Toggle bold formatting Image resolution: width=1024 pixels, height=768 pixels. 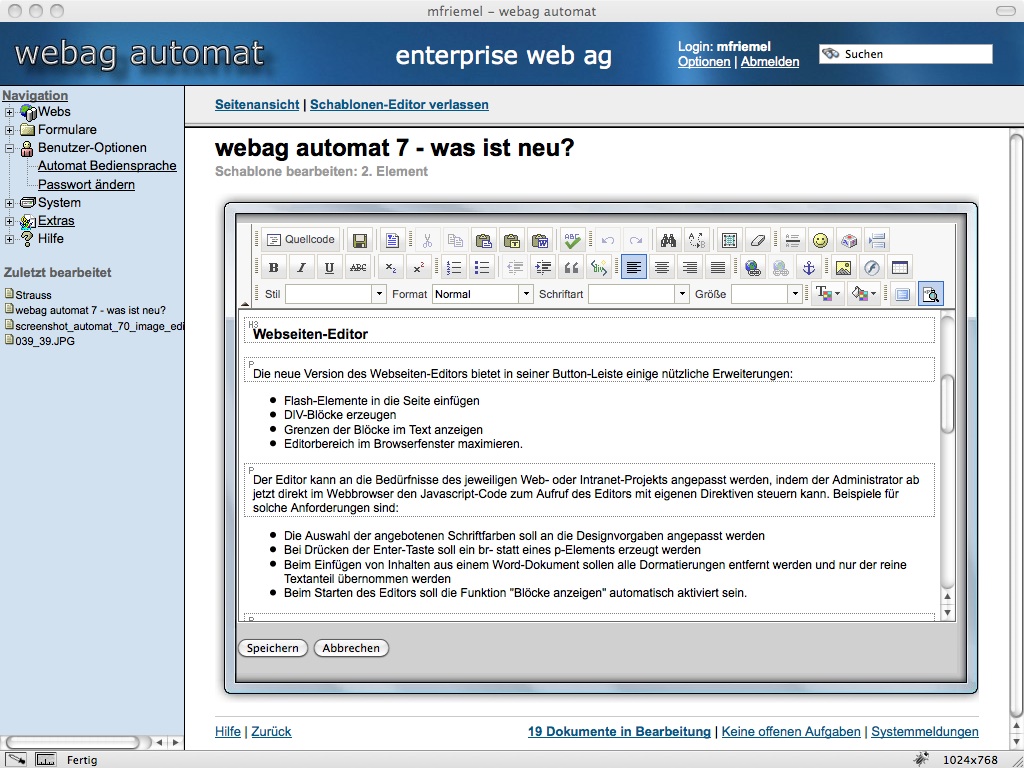(x=273, y=267)
